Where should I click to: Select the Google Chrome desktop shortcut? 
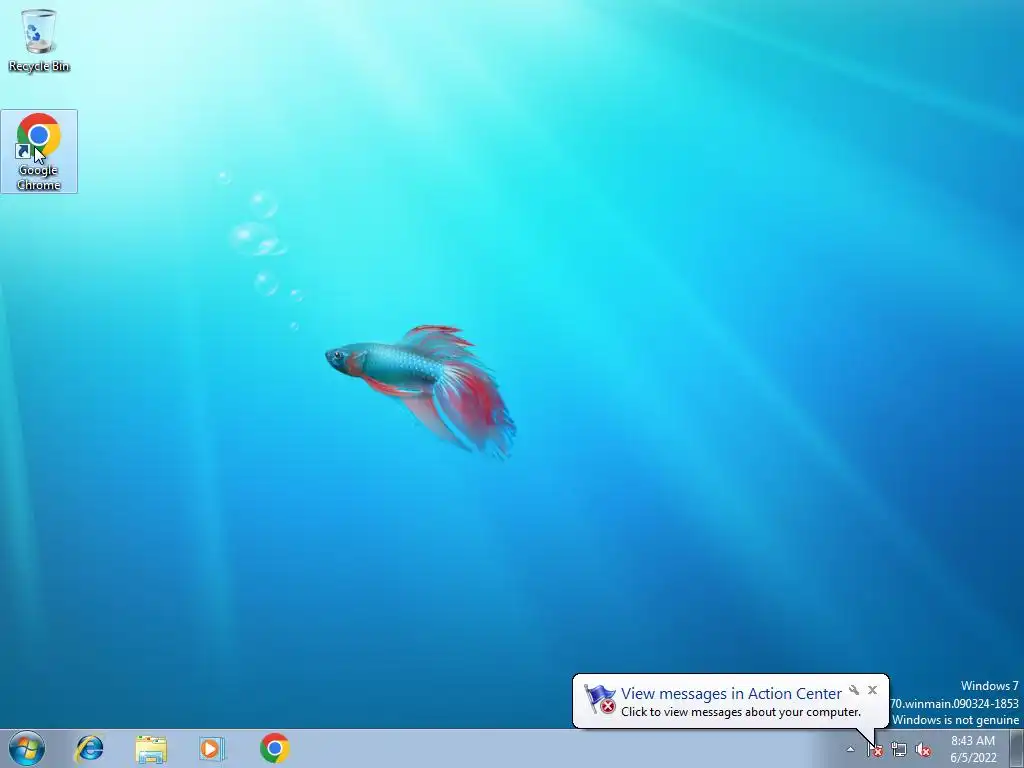39,152
